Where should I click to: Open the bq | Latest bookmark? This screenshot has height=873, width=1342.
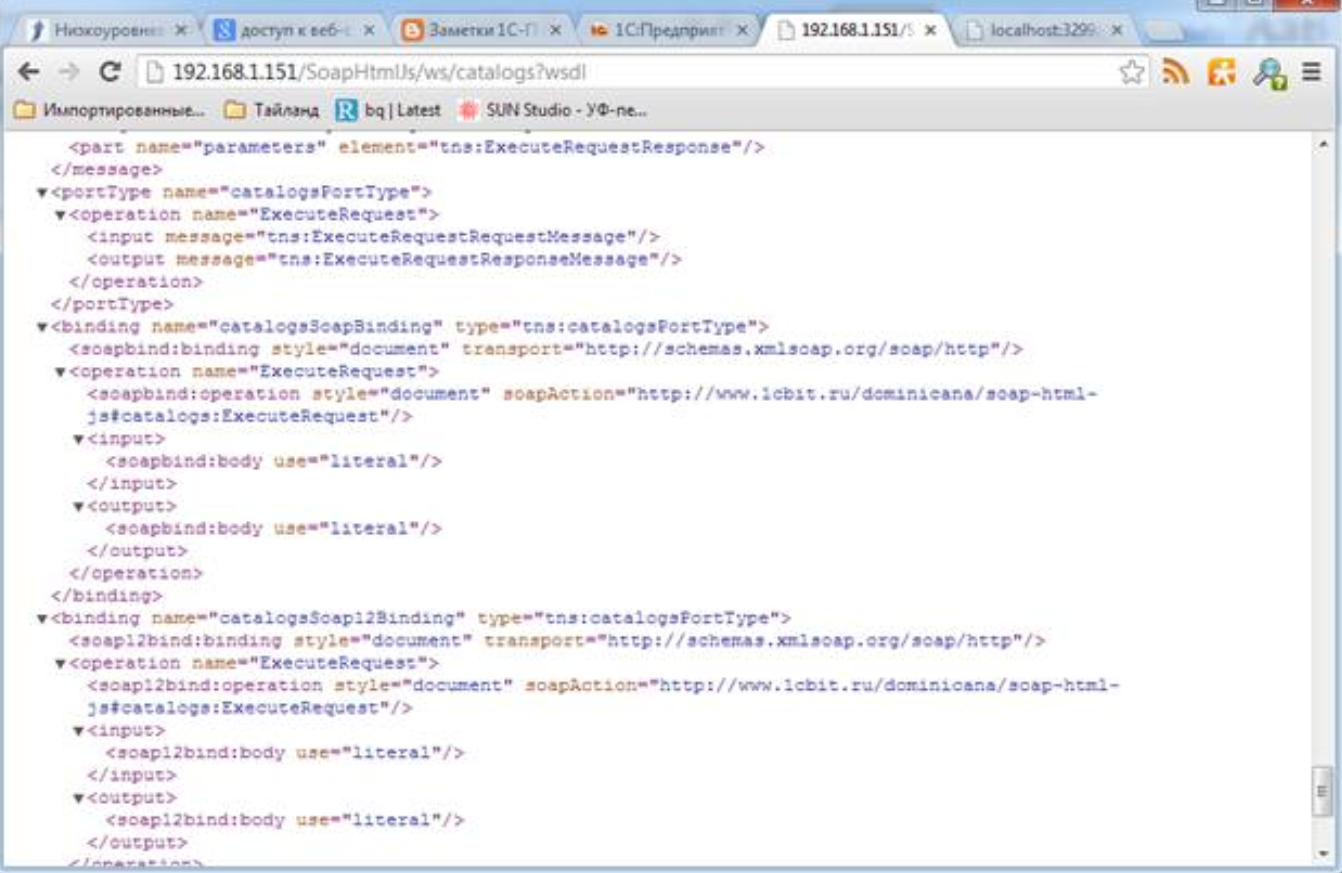pos(388,110)
